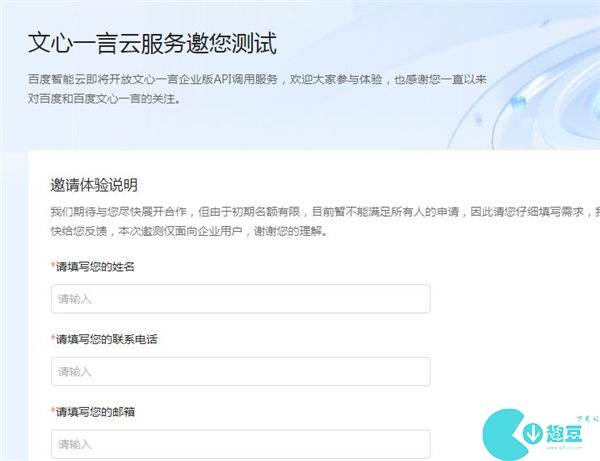This screenshot has height=461, width=600.
Task: Click the 对百度和百度文心一言的关注 text line
Action: 103,99
